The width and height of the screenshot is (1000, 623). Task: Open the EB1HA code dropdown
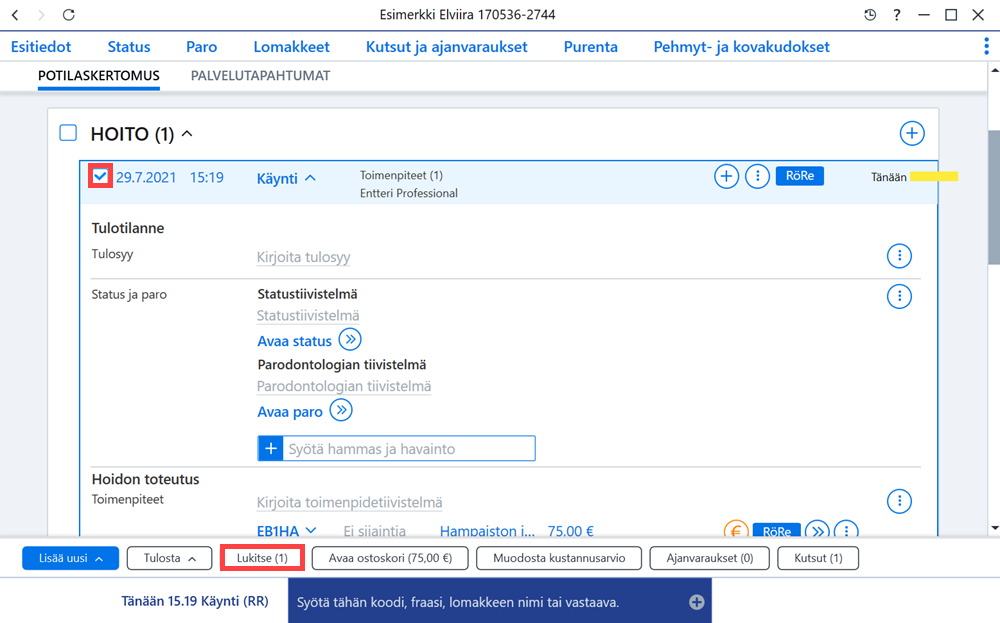pyautogui.click(x=311, y=530)
